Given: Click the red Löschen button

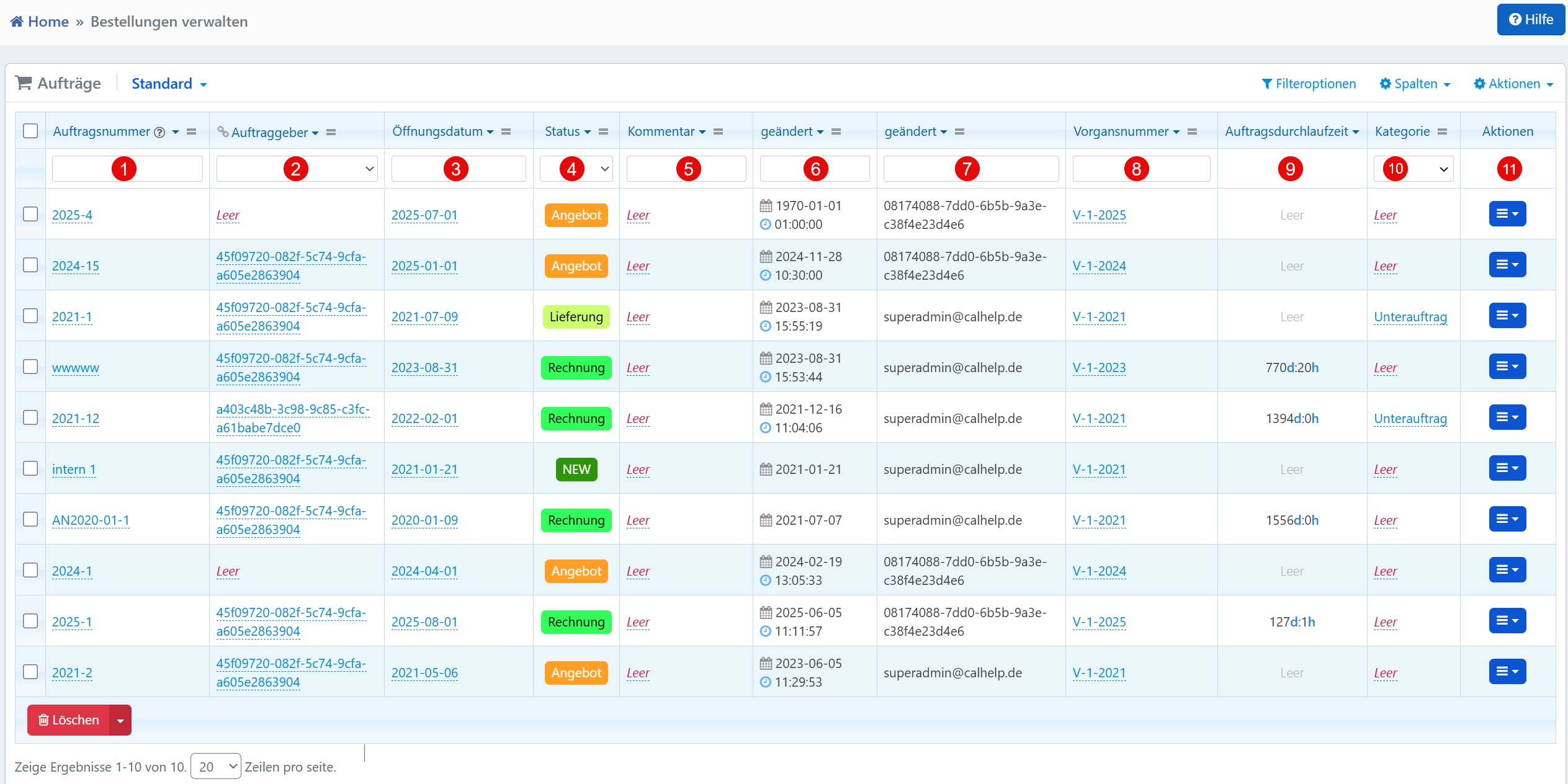Looking at the screenshot, I should [68, 720].
